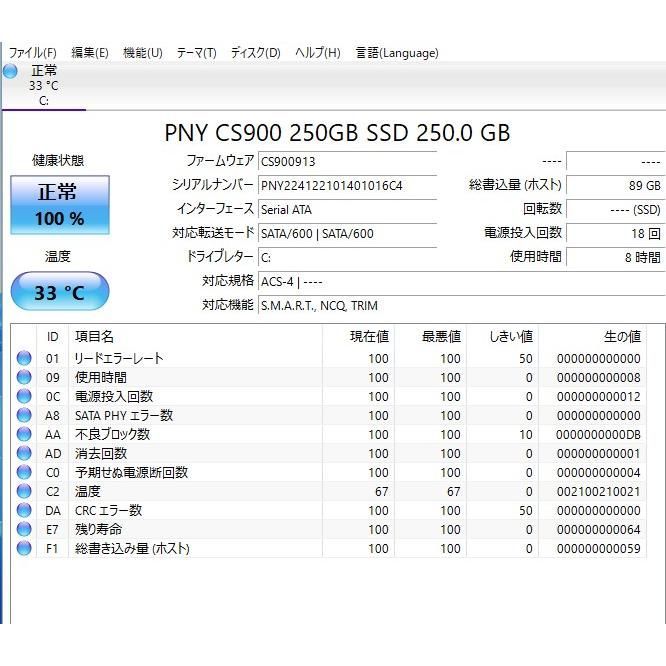Select the 総書き込み量 (ホスト) attribute name
The image size is (666, 666).
point(132,549)
